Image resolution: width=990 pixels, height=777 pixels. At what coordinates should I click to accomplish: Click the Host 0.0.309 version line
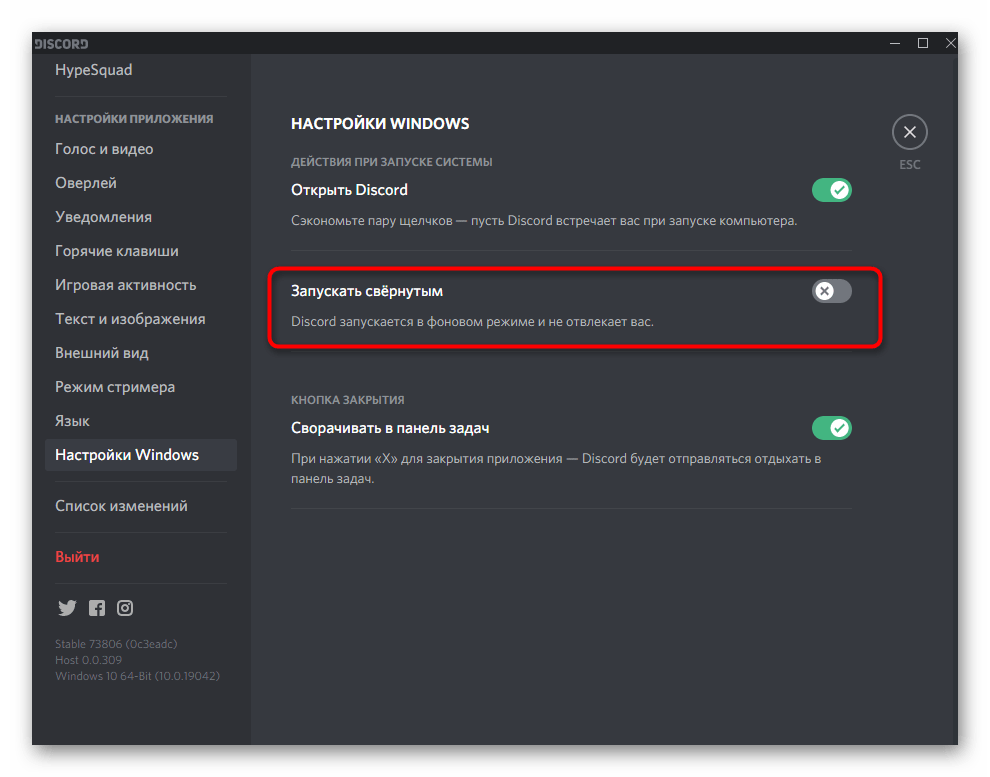88,660
